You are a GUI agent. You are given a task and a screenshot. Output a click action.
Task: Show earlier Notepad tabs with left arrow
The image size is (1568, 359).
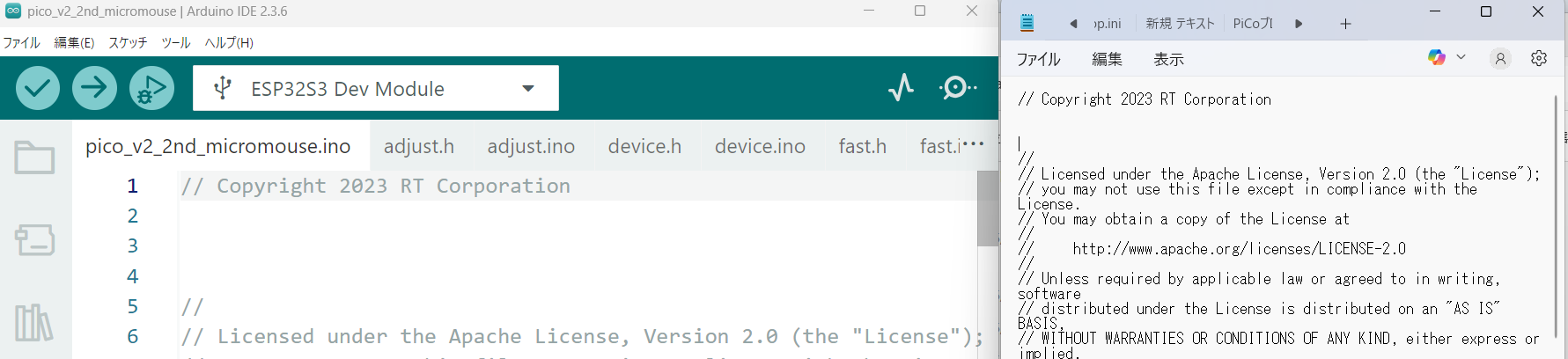pyautogui.click(x=1073, y=24)
